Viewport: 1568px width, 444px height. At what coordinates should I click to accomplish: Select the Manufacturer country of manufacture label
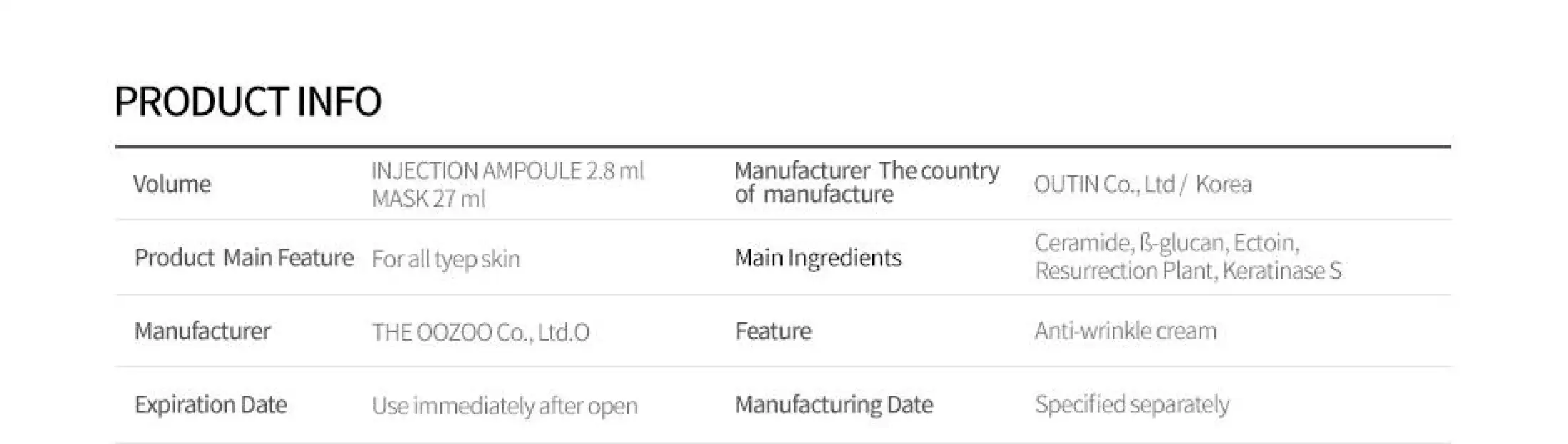[866, 182]
